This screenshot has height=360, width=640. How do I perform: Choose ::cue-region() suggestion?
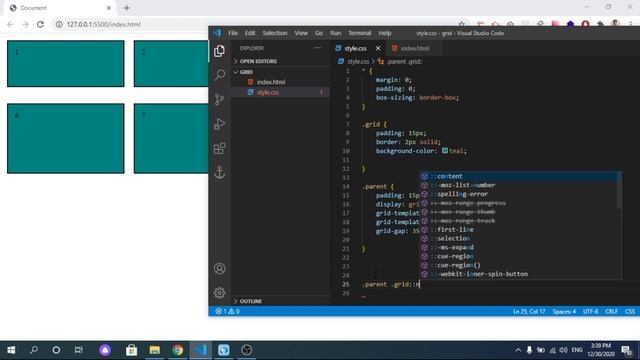[x=518, y=265]
